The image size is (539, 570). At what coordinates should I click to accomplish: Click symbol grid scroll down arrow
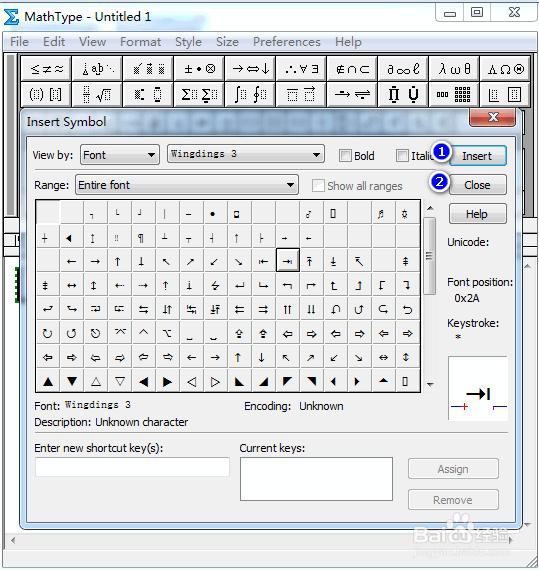tap(430, 385)
